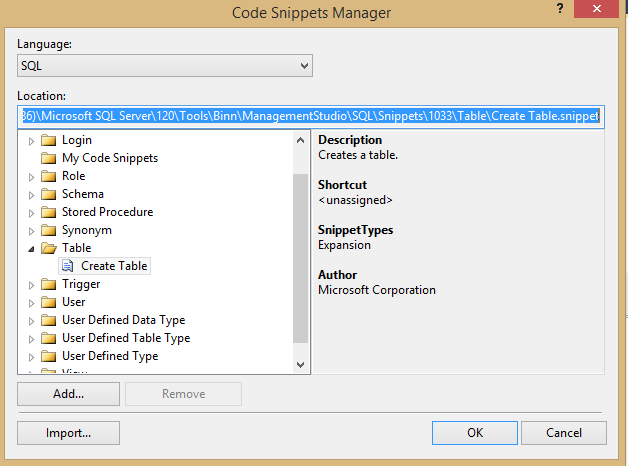This screenshot has height=466, width=628.
Task: Select the Stored Procedure label
Action: (107, 212)
